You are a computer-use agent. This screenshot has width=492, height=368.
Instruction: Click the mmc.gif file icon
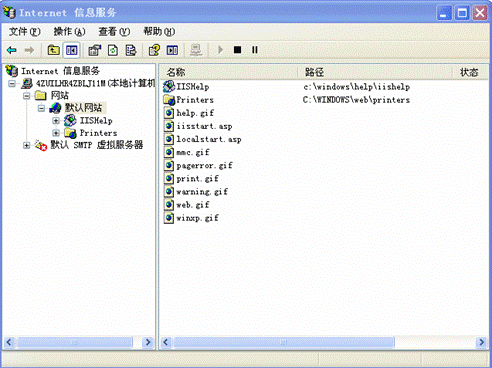tap(169, 152)
